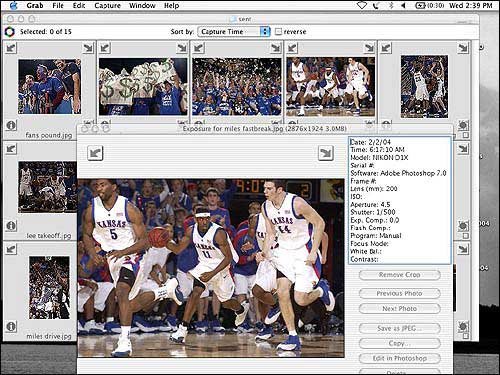Rotate the top-row fastbreak thumbnail clockwise
Viewport: 500px width, 375px height.
369,48
